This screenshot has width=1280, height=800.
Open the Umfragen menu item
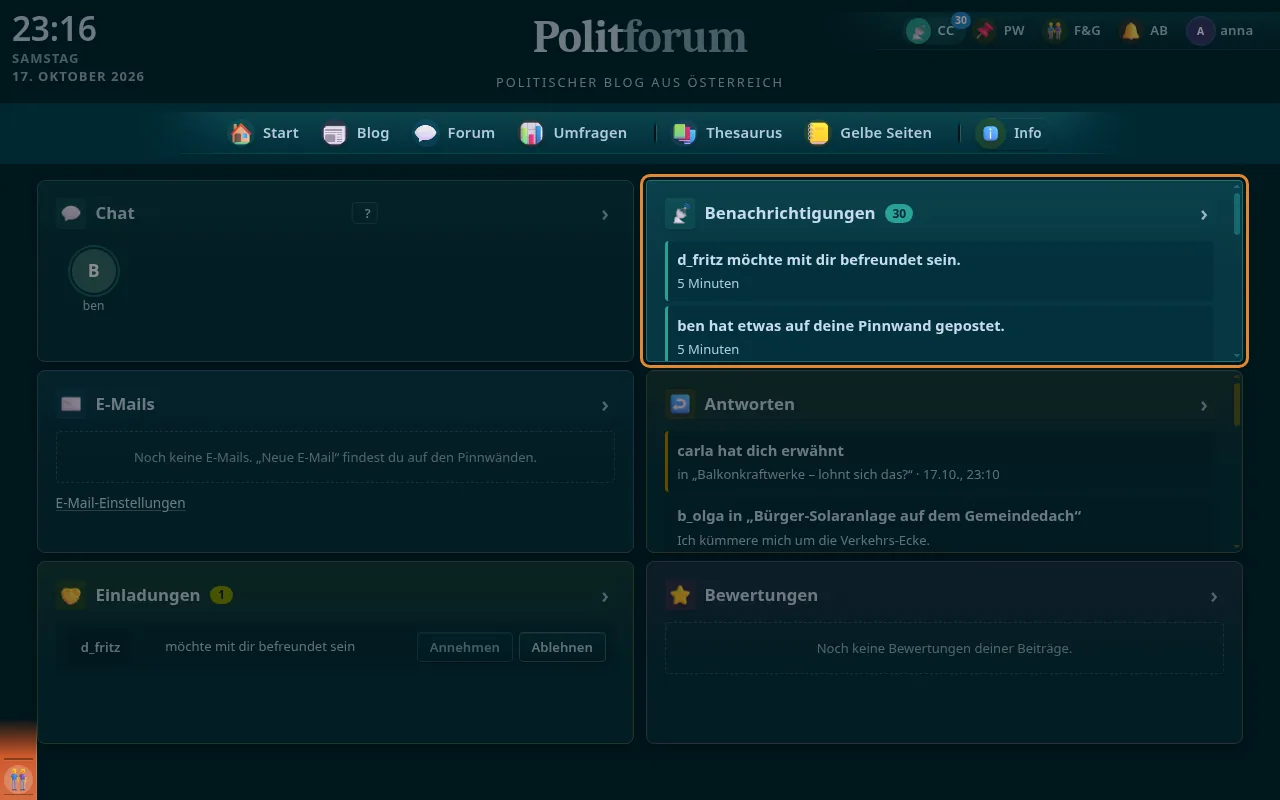[x=574, y=133]
